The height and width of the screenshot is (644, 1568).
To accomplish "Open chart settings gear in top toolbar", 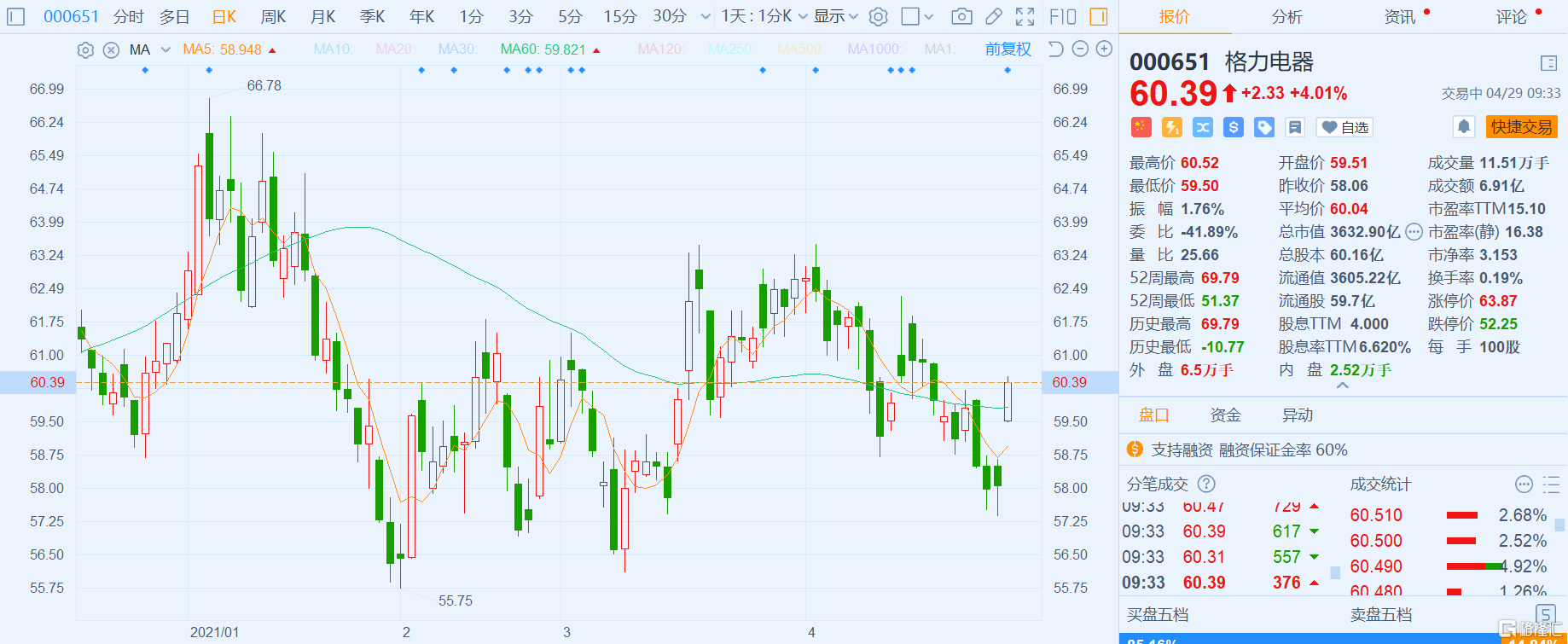I will click(879, 16).
